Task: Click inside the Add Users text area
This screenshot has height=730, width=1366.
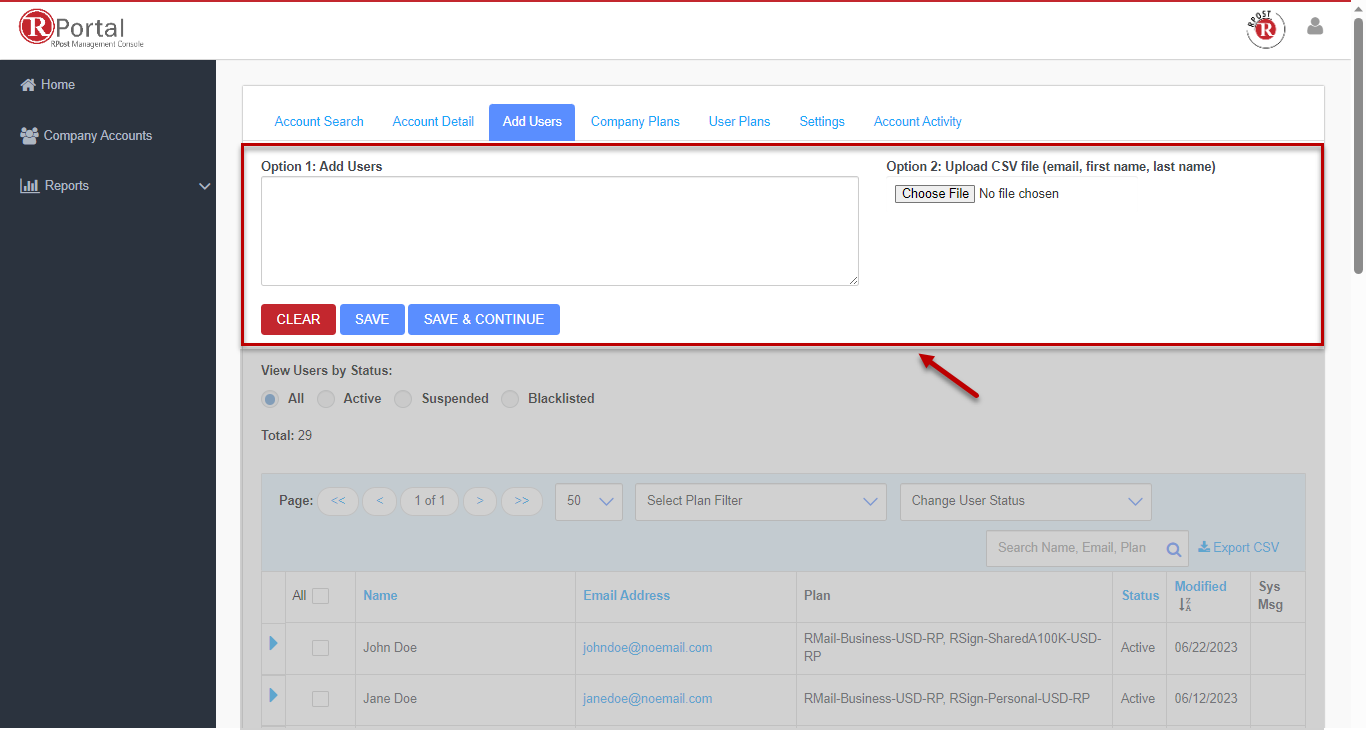Action: [x=559, y=231]
